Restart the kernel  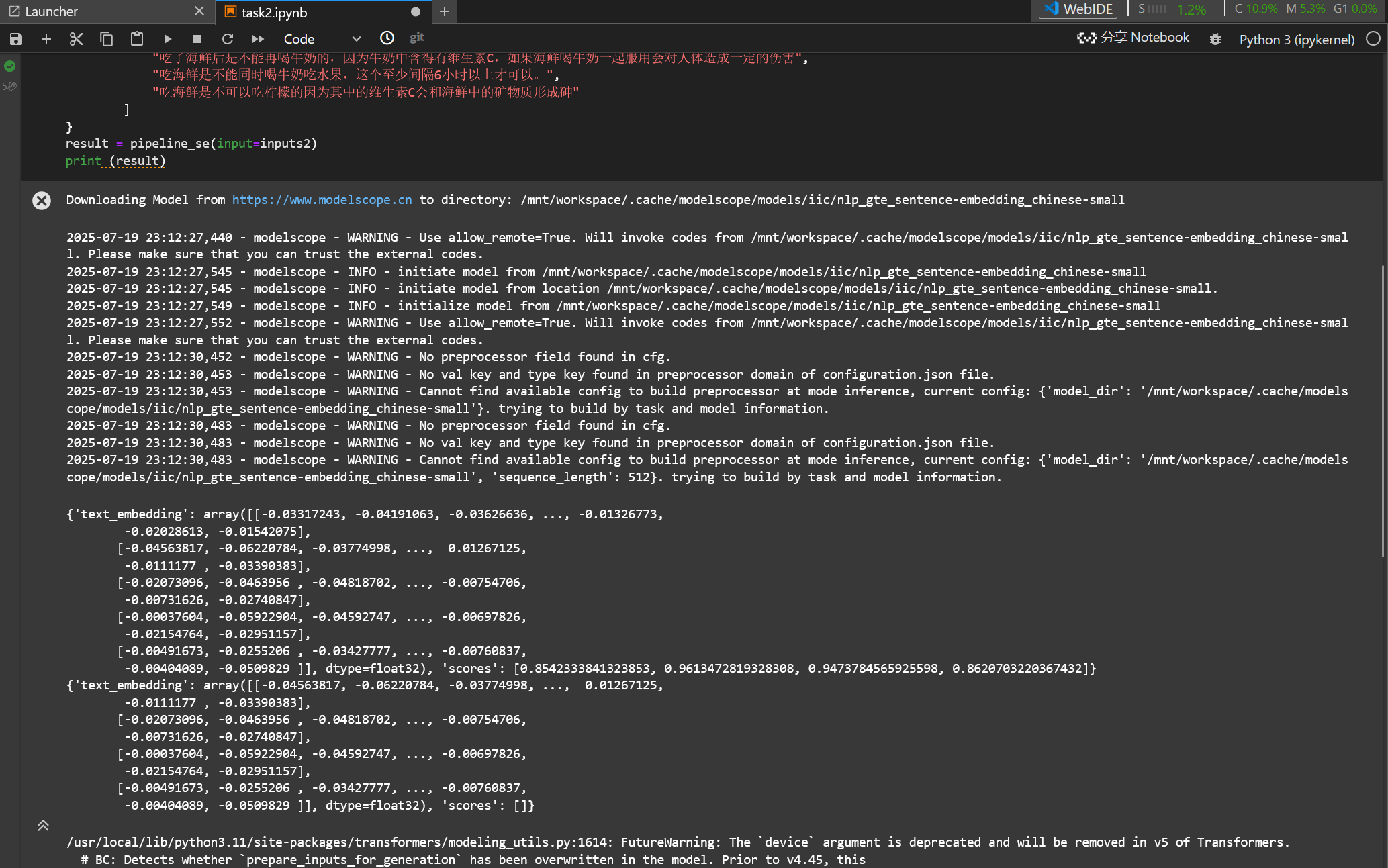point(228,39)
